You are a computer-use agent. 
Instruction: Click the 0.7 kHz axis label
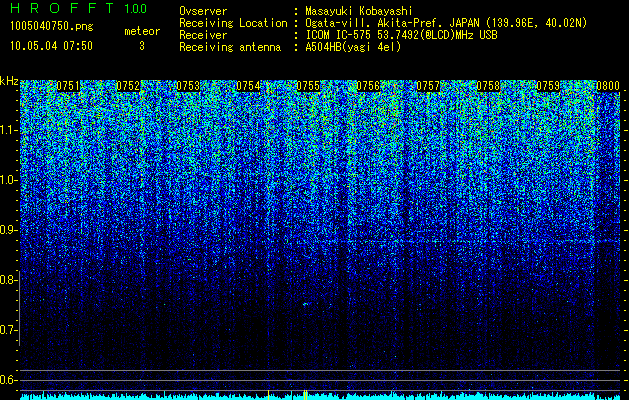(x=8, y=330)
